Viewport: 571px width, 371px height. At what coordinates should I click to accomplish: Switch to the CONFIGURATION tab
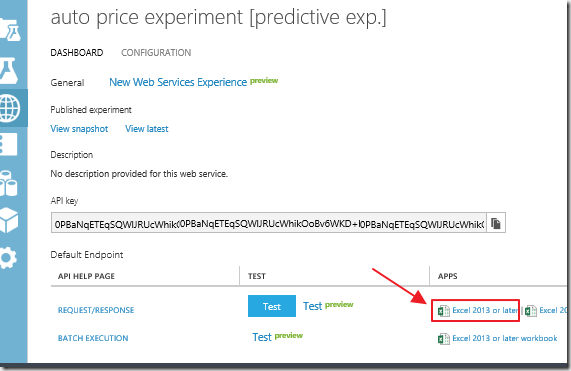coord(156,53)
